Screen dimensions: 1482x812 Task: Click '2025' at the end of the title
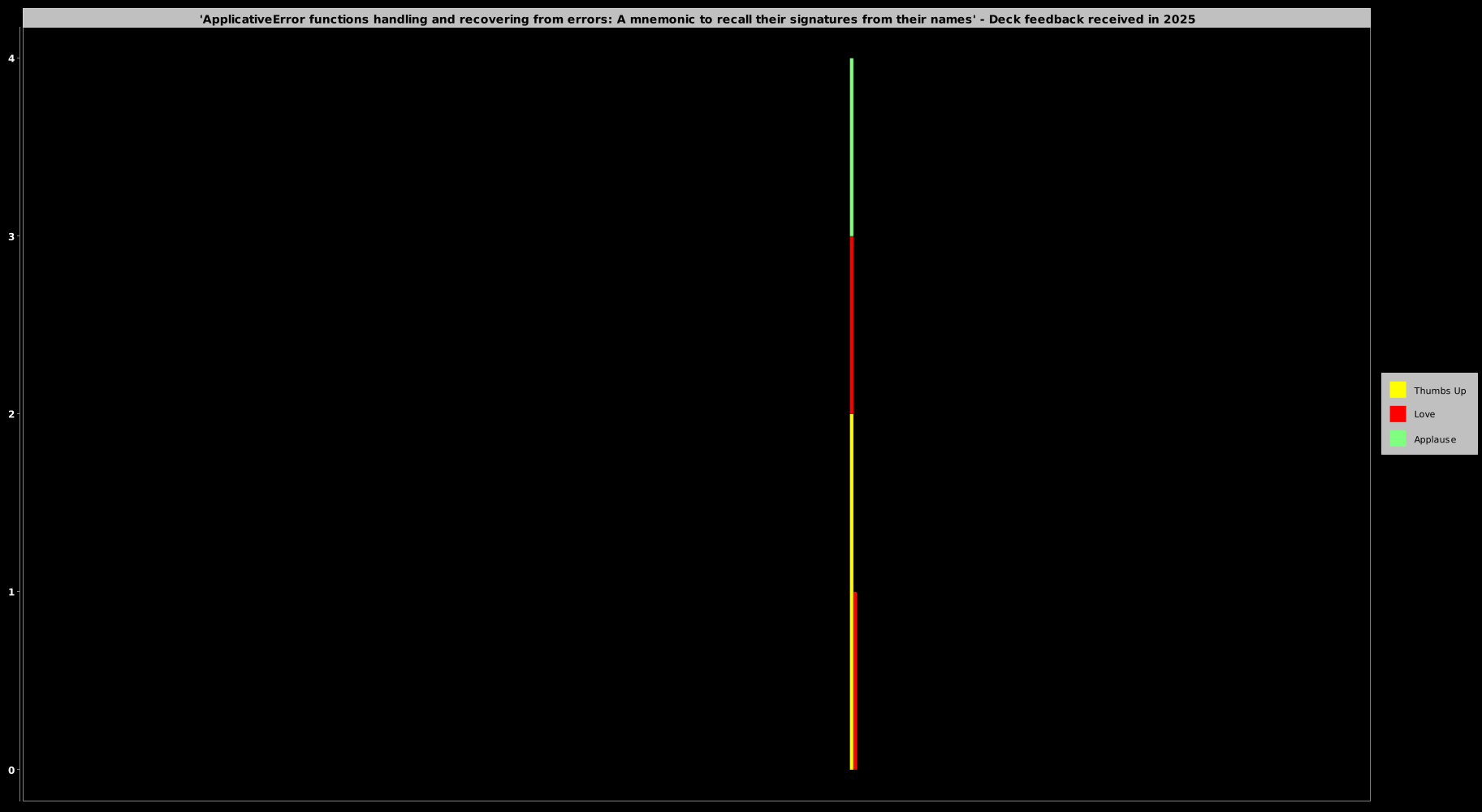tap(1178, 19)
